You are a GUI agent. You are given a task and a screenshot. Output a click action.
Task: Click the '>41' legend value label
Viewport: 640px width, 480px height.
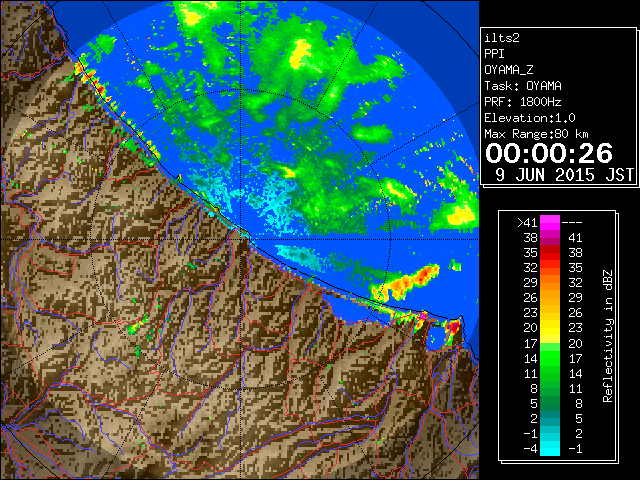pyautogui.click(x=527, y=222)
